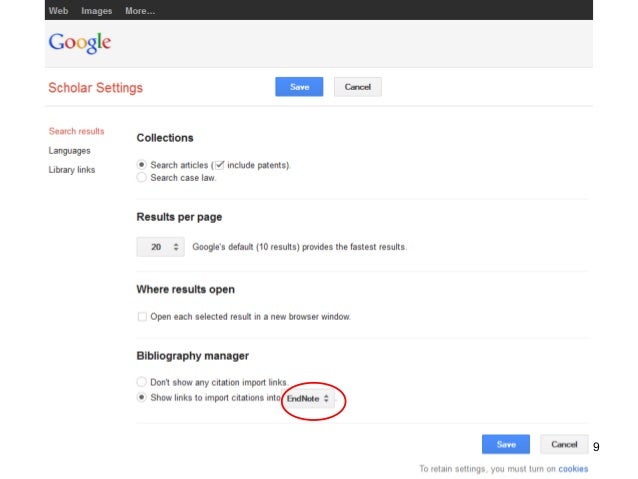Image resolution: width=638 pixels, height=479 pixels.
Task: Open the results per page dropdown
Action: point(160,247)
